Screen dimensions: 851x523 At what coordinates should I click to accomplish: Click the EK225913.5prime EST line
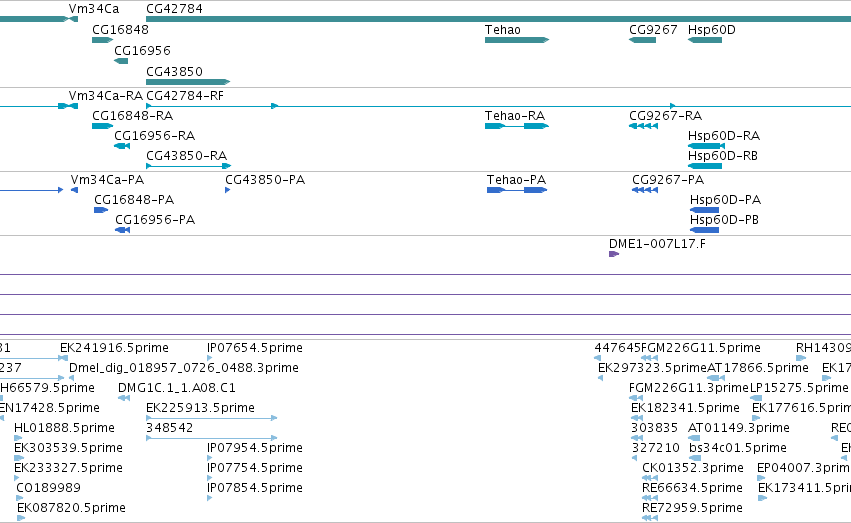[x=212, y=418]
